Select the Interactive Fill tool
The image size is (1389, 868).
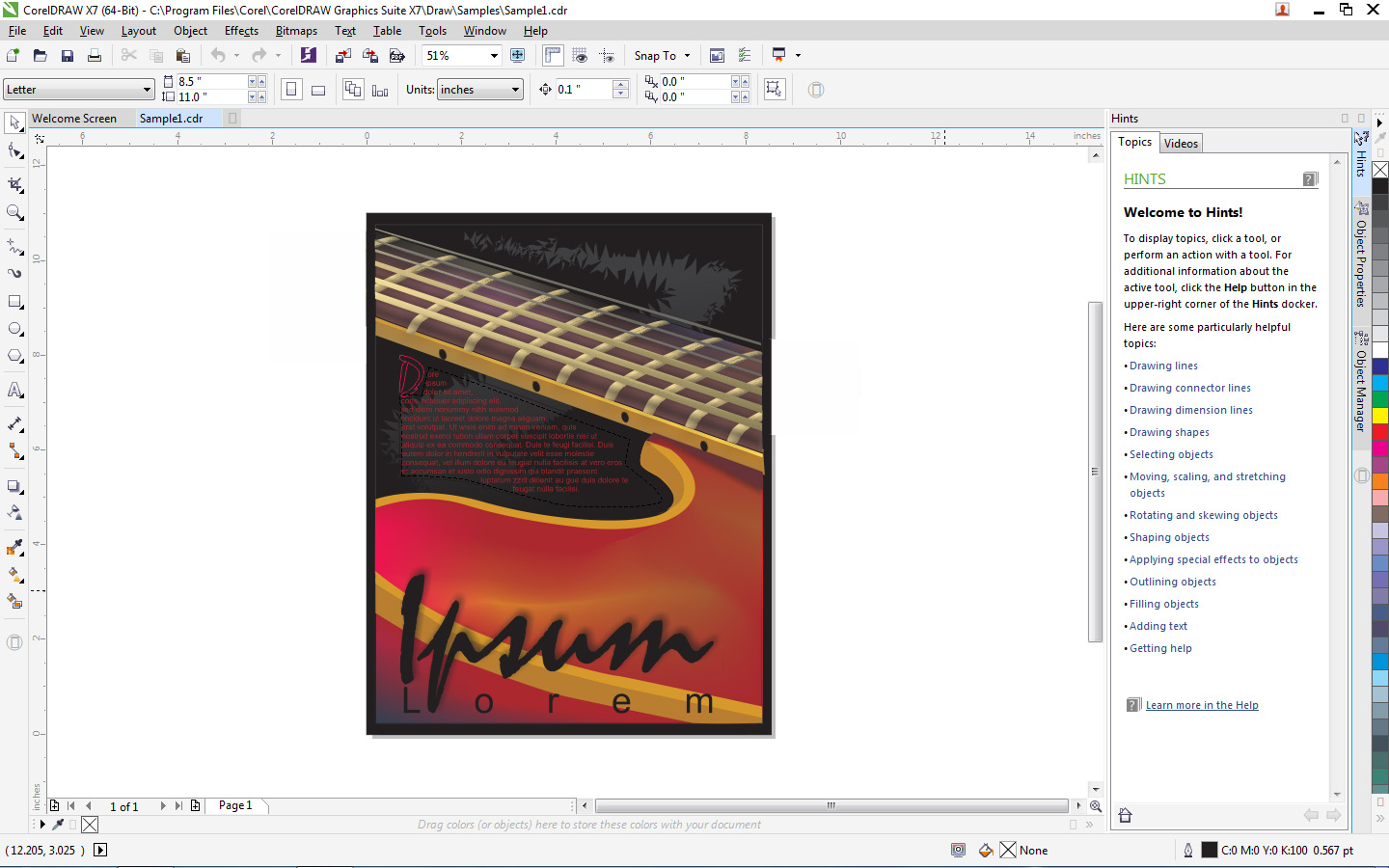tap(14, 574)
